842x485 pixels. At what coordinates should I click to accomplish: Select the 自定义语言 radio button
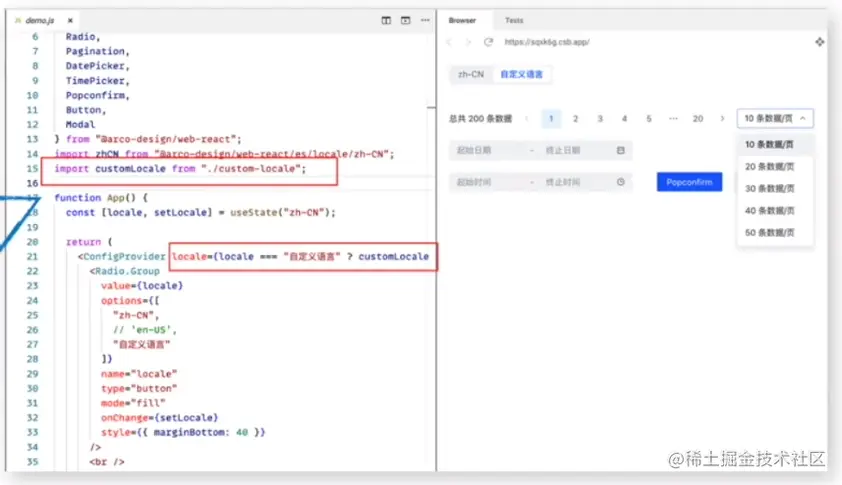click(521, 74)
